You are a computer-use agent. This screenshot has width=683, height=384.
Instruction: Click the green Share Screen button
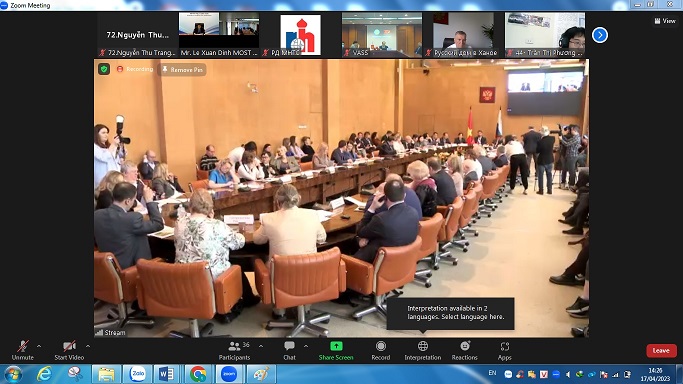click(336, 350)
